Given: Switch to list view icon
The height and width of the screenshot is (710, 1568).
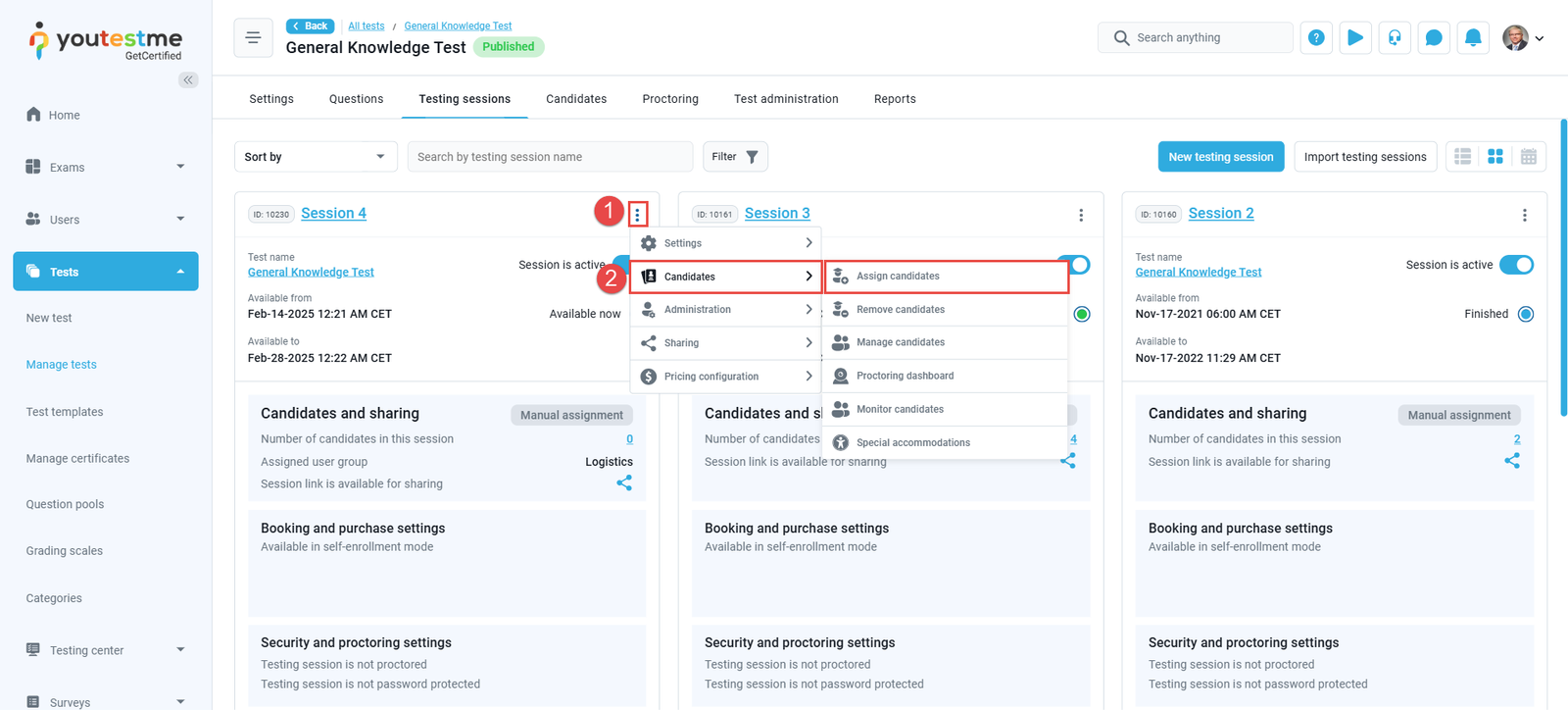Looking at the screenshot, I should (1462, 157).
